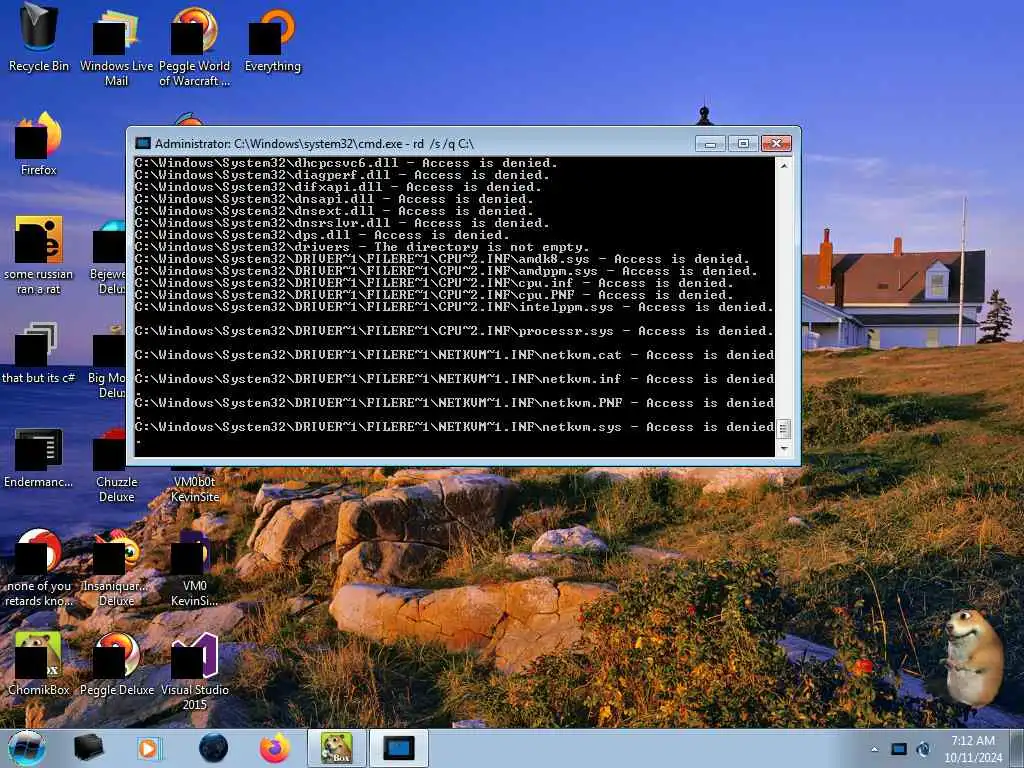Open the taskbar clock showing 7:12 AM
Viewport: 1024px width, 768px height.
[x=972, y=749]
